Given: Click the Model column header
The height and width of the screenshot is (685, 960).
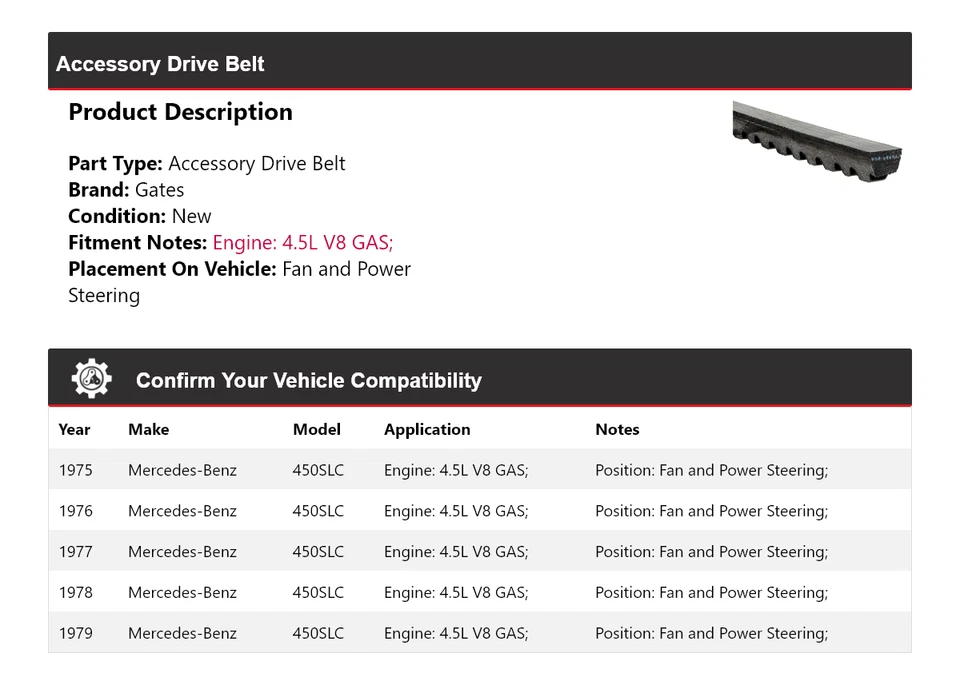Looking at the screenshot, I should 316,429.
